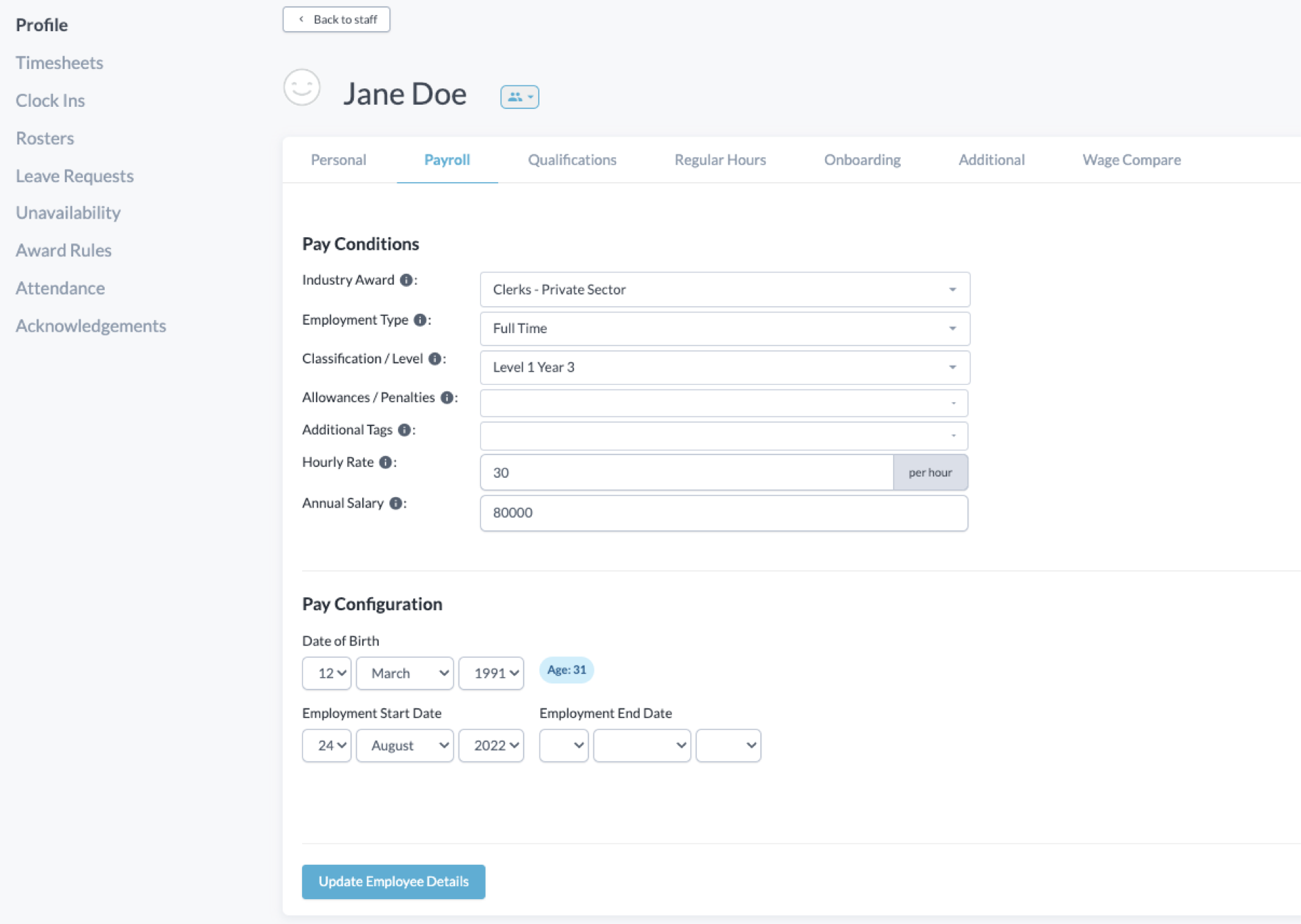Open the Industry Award dropdown
Screen dimensions: 1301x924
click(x=724, y=290)
